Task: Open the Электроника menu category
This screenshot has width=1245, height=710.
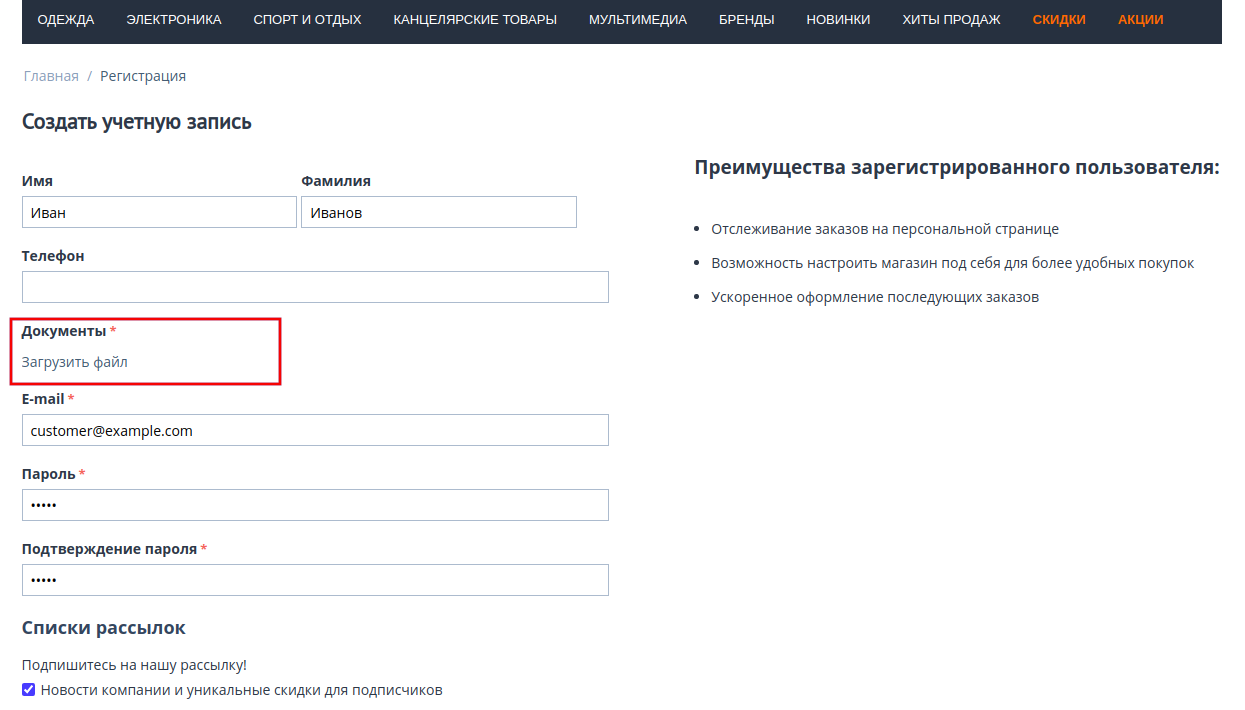Action: [x=174, y=20]
